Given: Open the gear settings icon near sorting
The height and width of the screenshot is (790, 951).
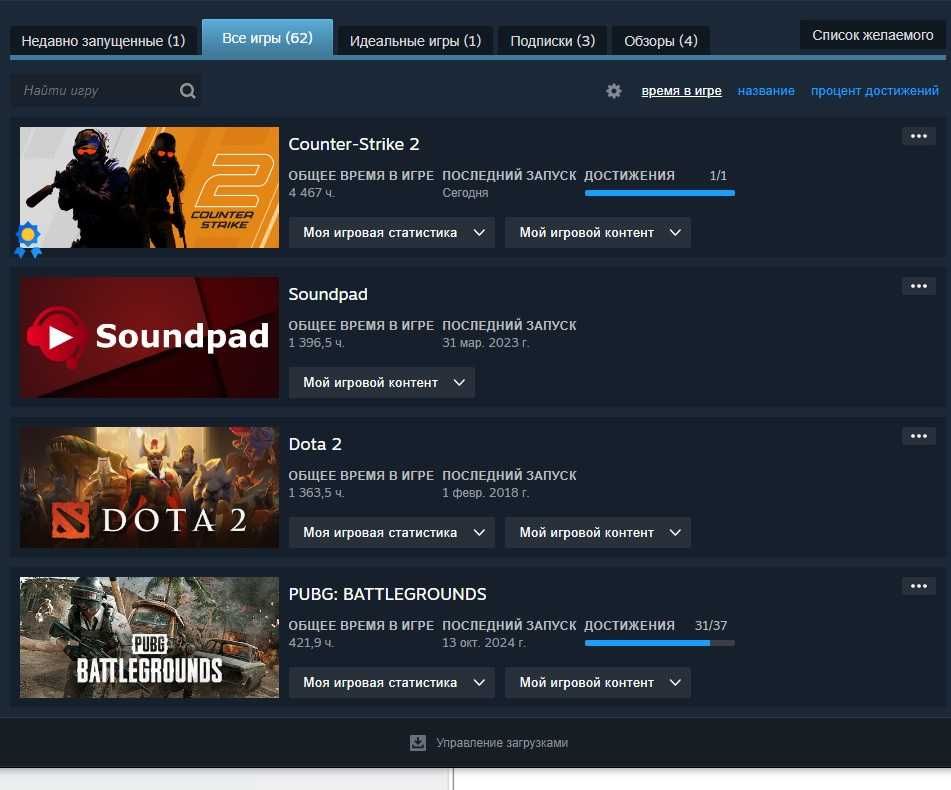Looking at the screenshot, I should (x=614, y=91).
